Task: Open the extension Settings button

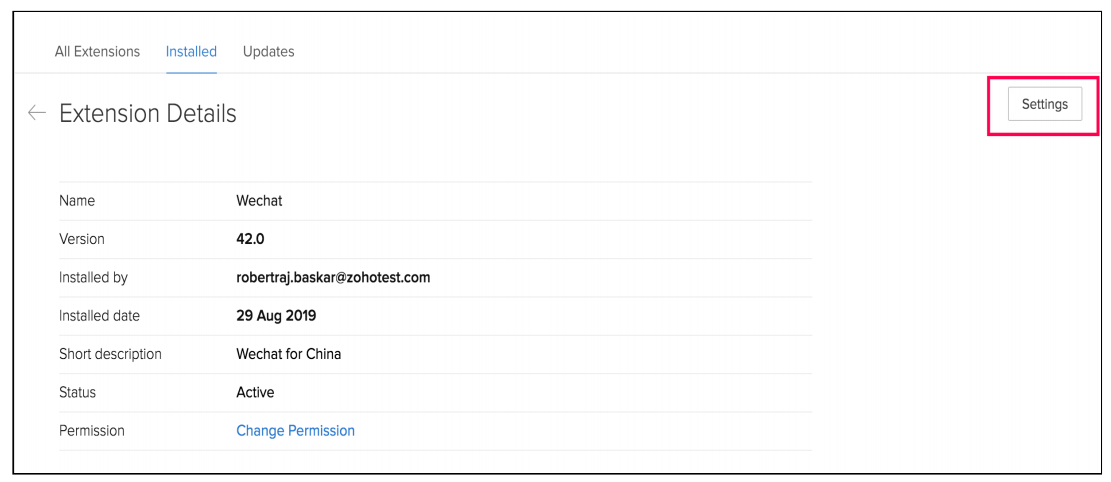Action: tap(1044, 104)
